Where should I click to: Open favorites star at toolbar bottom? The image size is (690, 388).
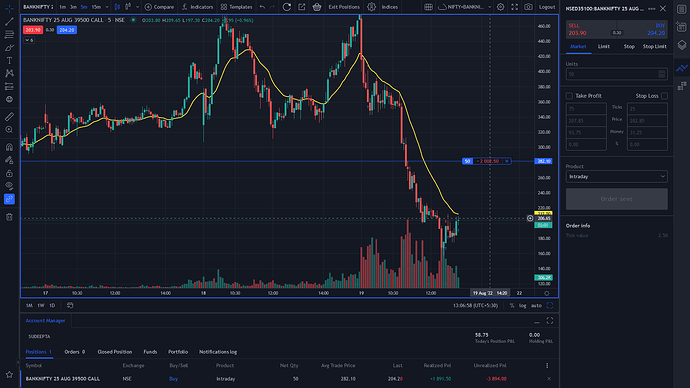tap(9, 375)
